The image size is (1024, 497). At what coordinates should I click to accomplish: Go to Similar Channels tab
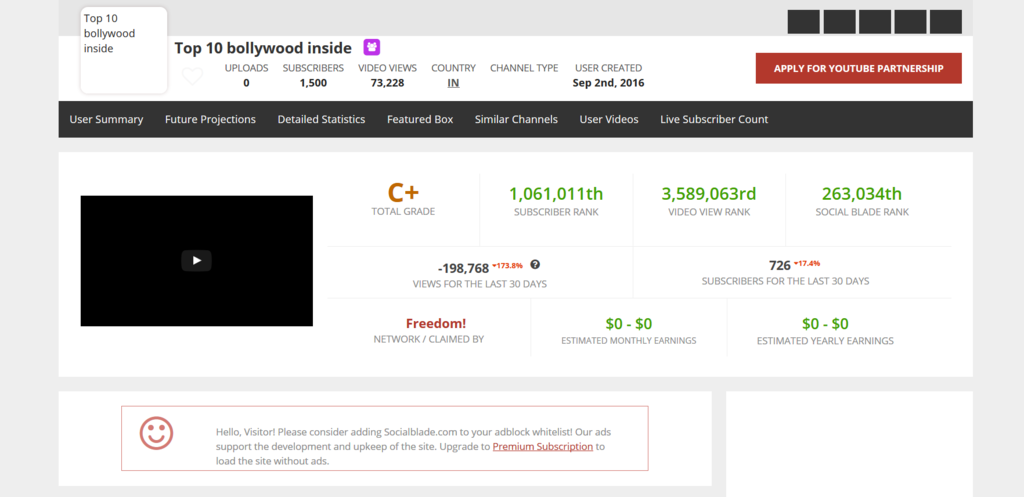click(x=516, y=120)
